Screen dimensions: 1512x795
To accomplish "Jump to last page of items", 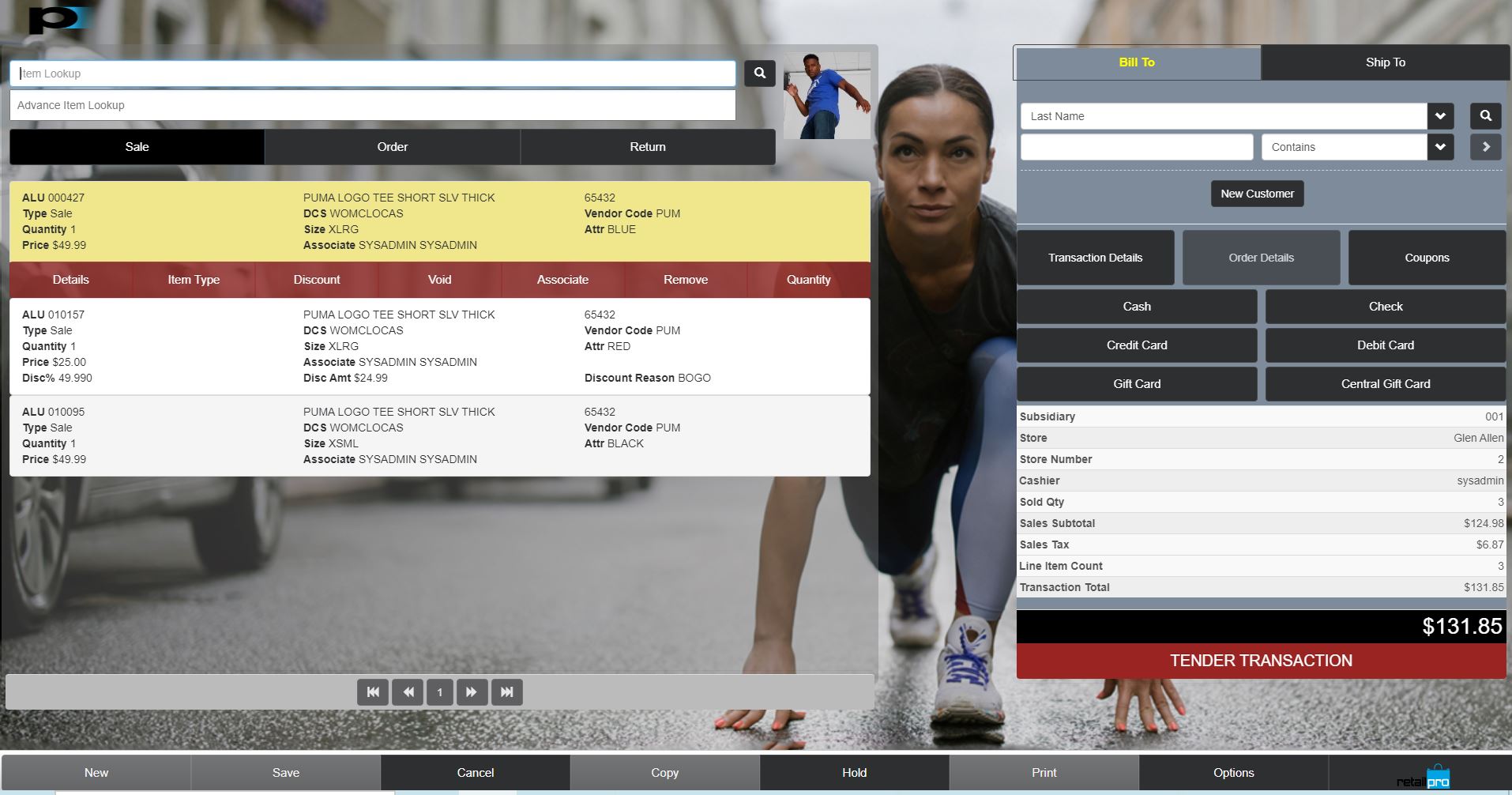I will coord(506,691).
